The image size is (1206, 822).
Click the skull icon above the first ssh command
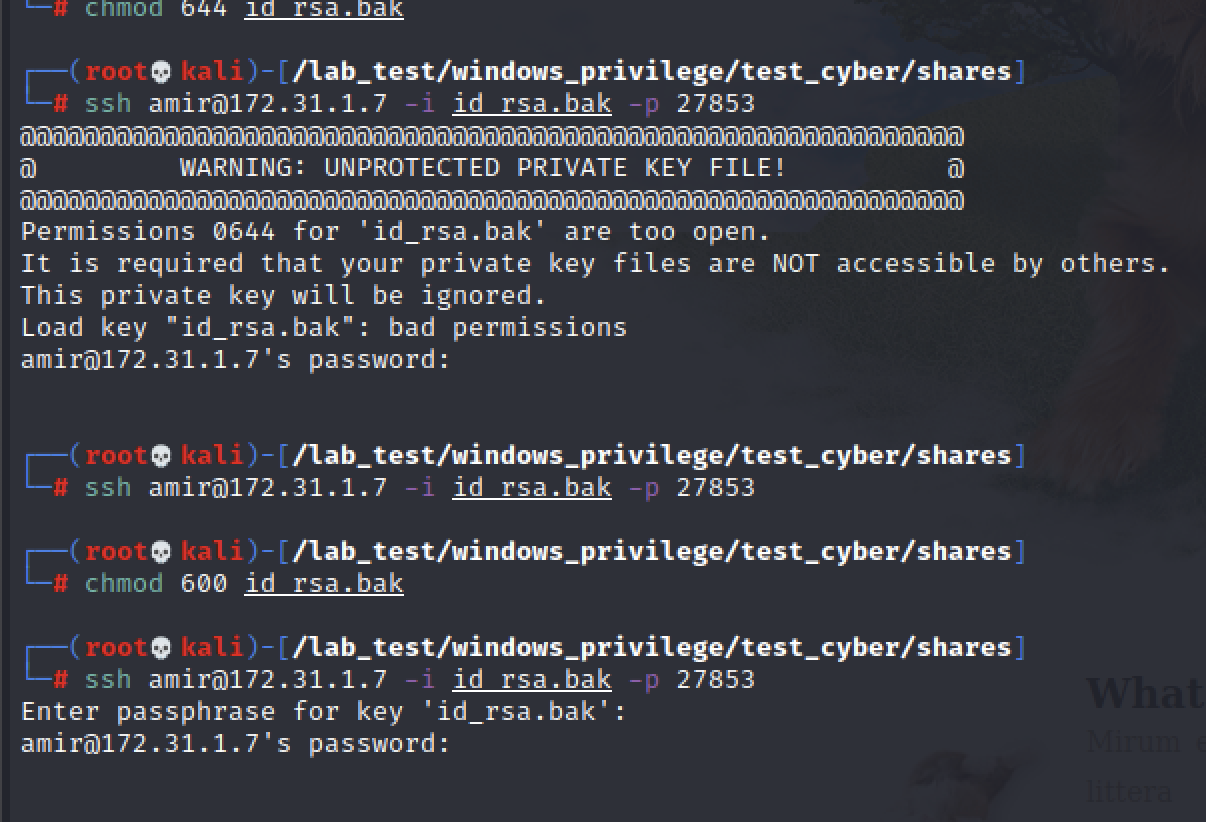160,72
